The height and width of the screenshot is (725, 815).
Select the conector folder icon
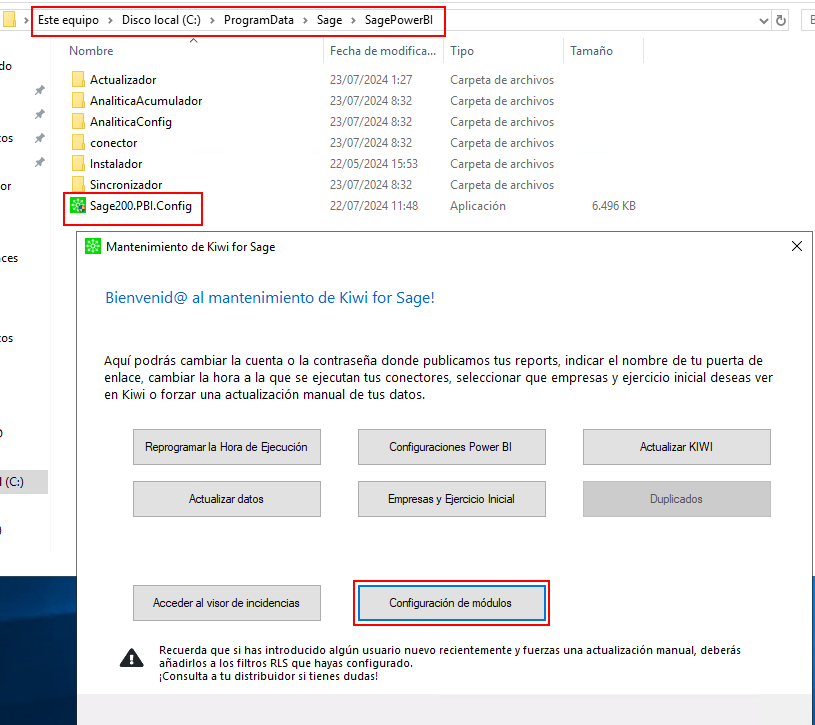78,142
